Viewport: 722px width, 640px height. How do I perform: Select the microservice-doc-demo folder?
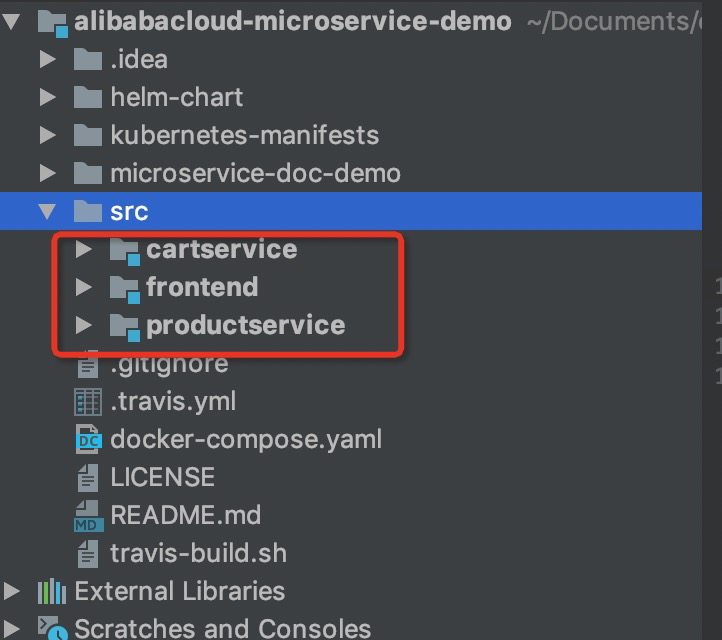pyautogui.click(x=255, y=174)
